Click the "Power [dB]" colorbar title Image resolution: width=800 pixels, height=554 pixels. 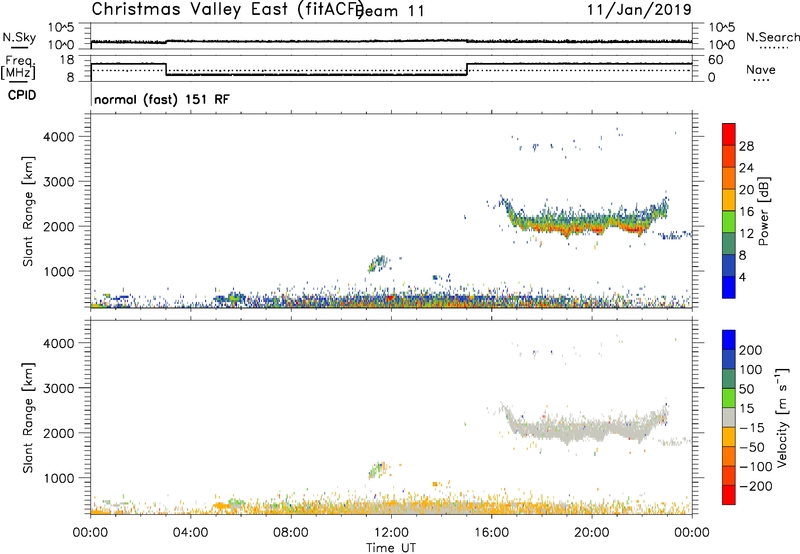point(764,211)
